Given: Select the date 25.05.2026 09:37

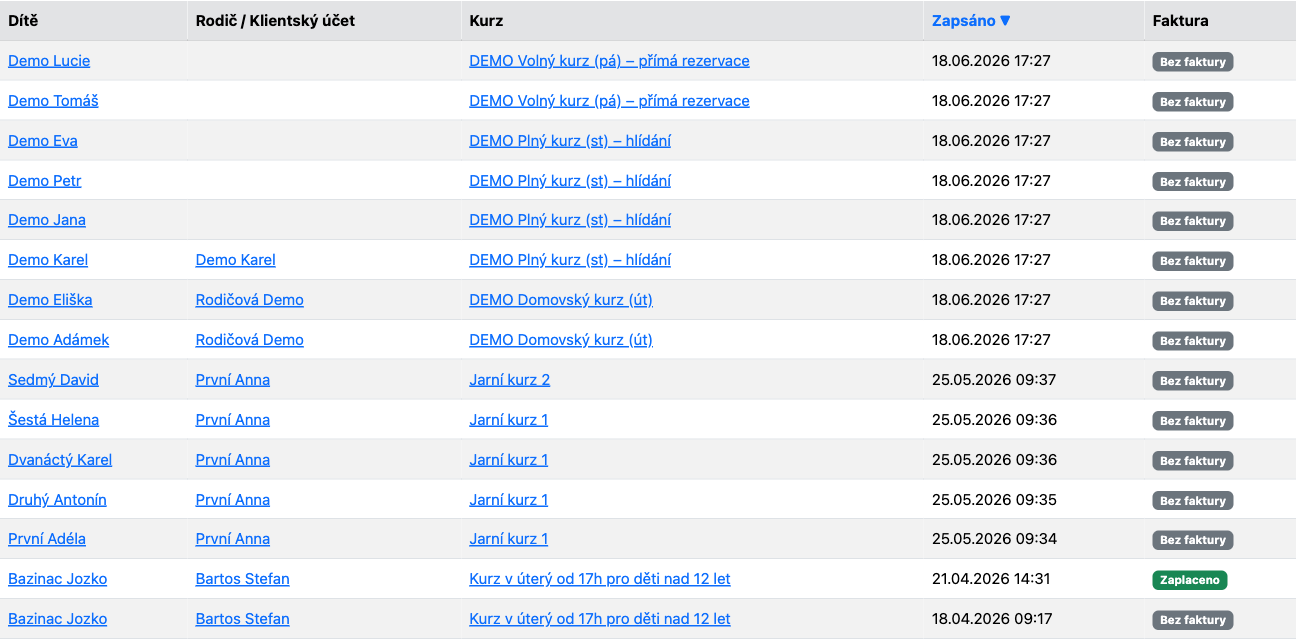Looking at the screenshot, I should (x=994, y=380).
